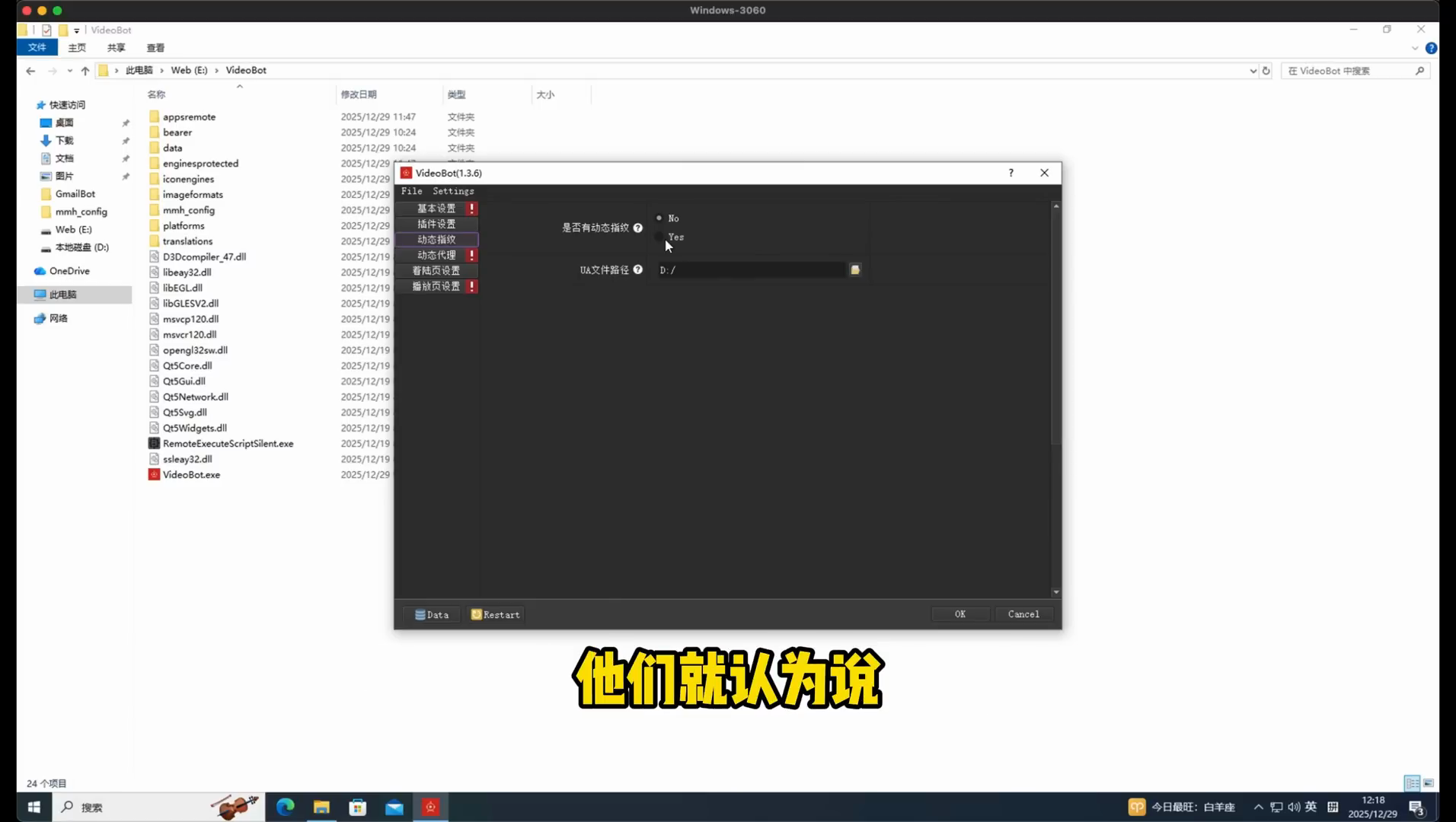Expand the address bar history dropdown
This screenshot has width=1456, height=822.
tap(1253, 71)
